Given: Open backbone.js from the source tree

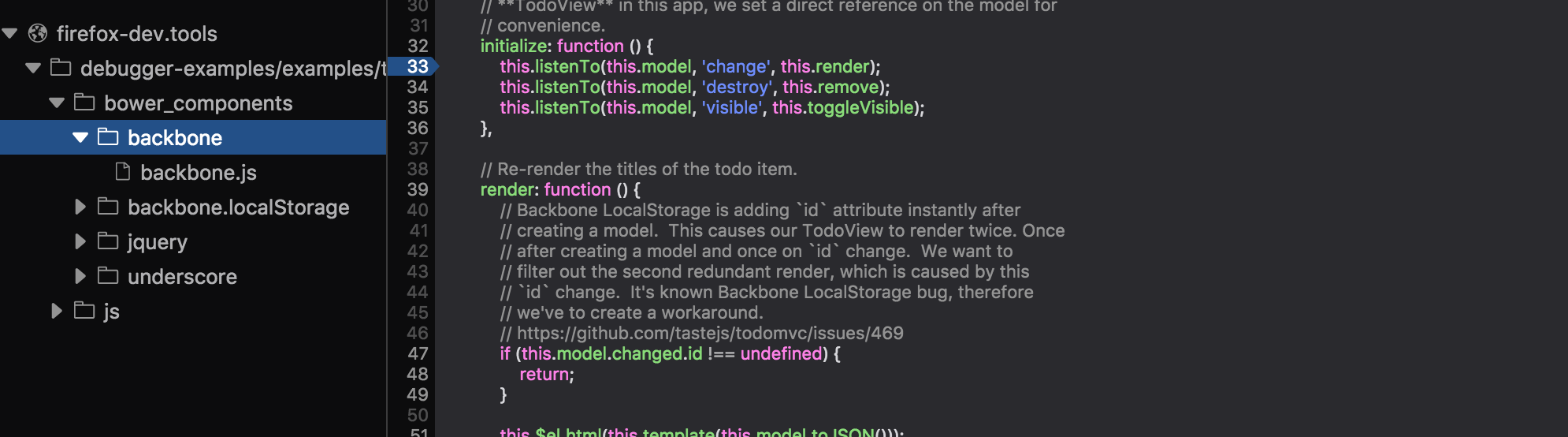Looking at the screenshot, I should 198,172.
